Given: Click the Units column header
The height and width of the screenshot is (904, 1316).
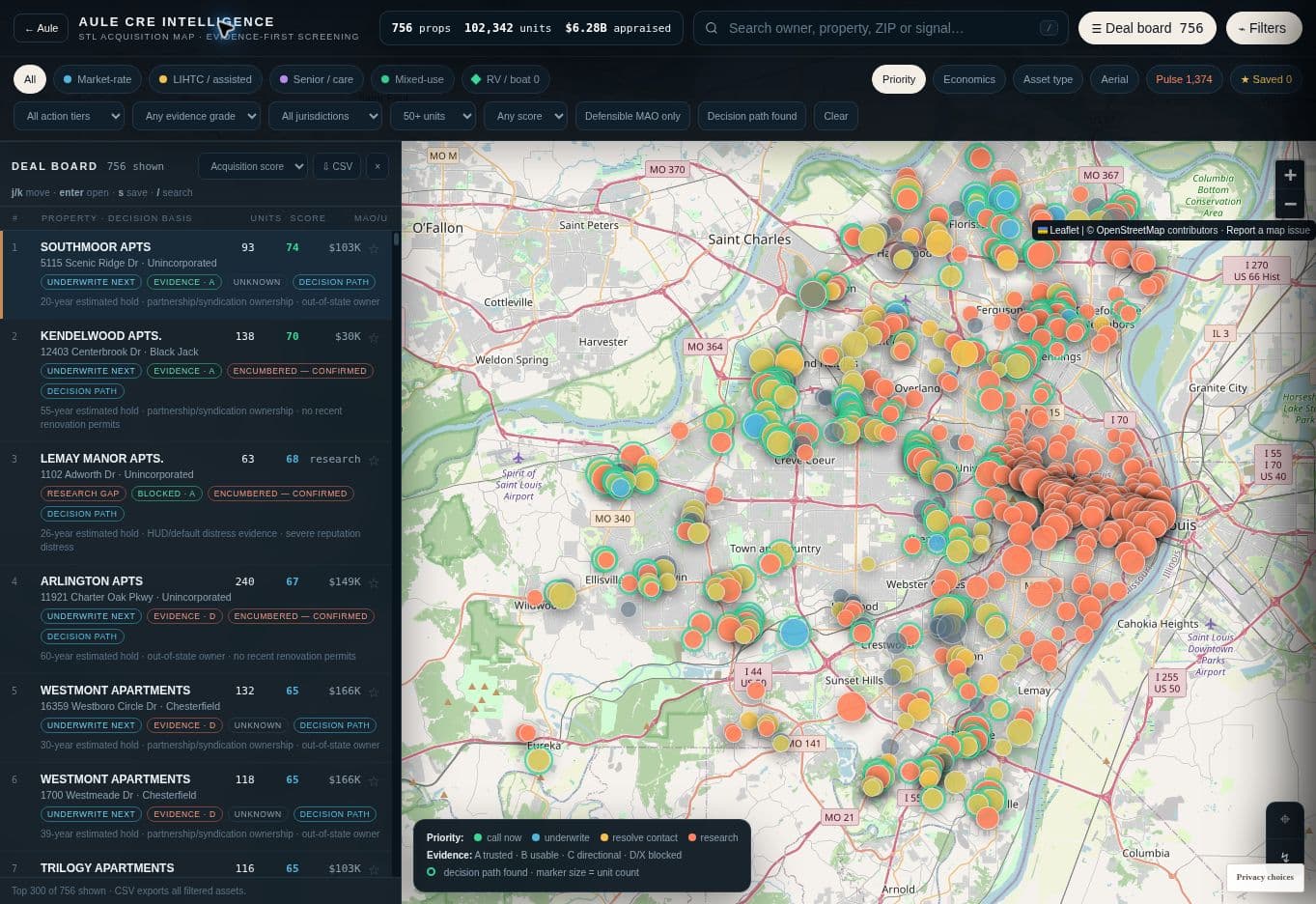Looking at the screenshot, I should 266,218.
